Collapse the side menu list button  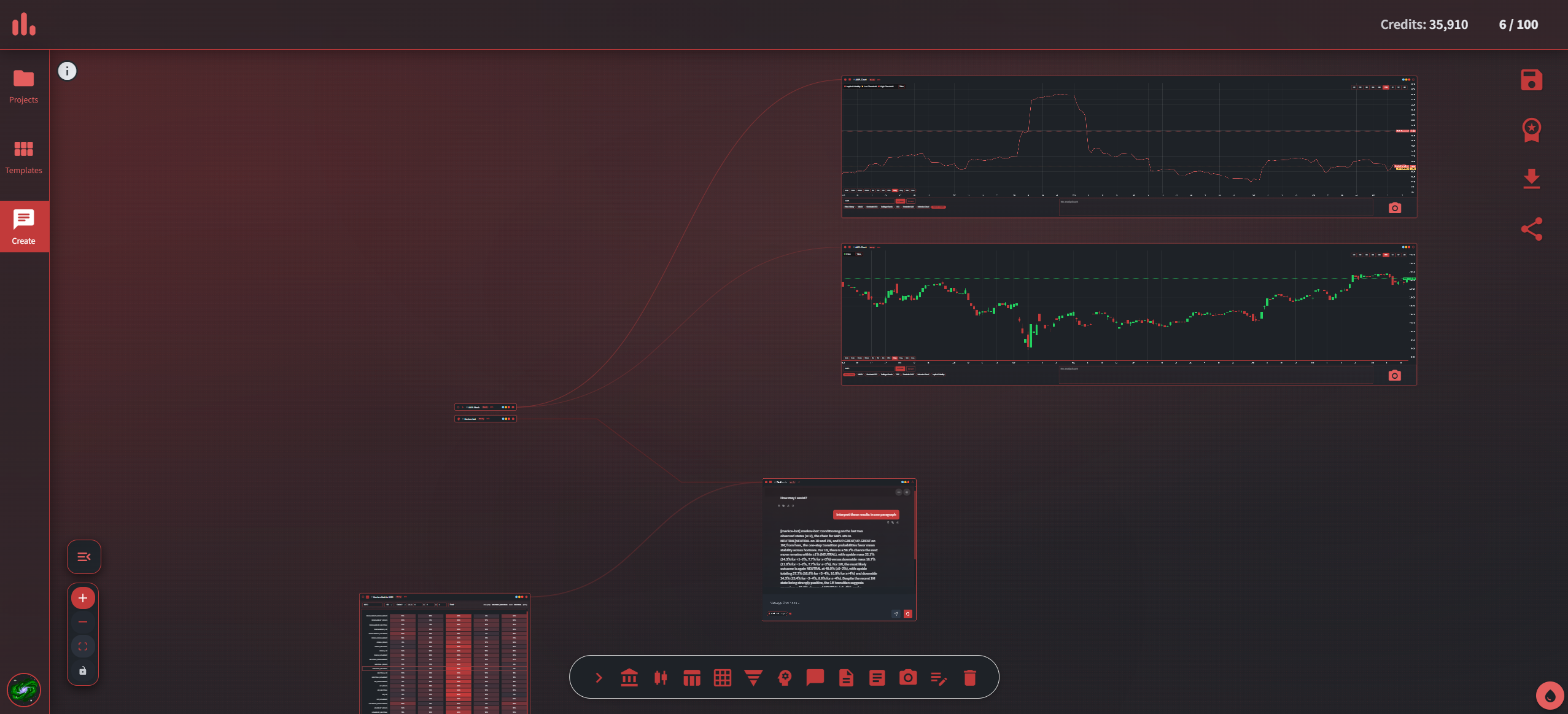(84, 557)
